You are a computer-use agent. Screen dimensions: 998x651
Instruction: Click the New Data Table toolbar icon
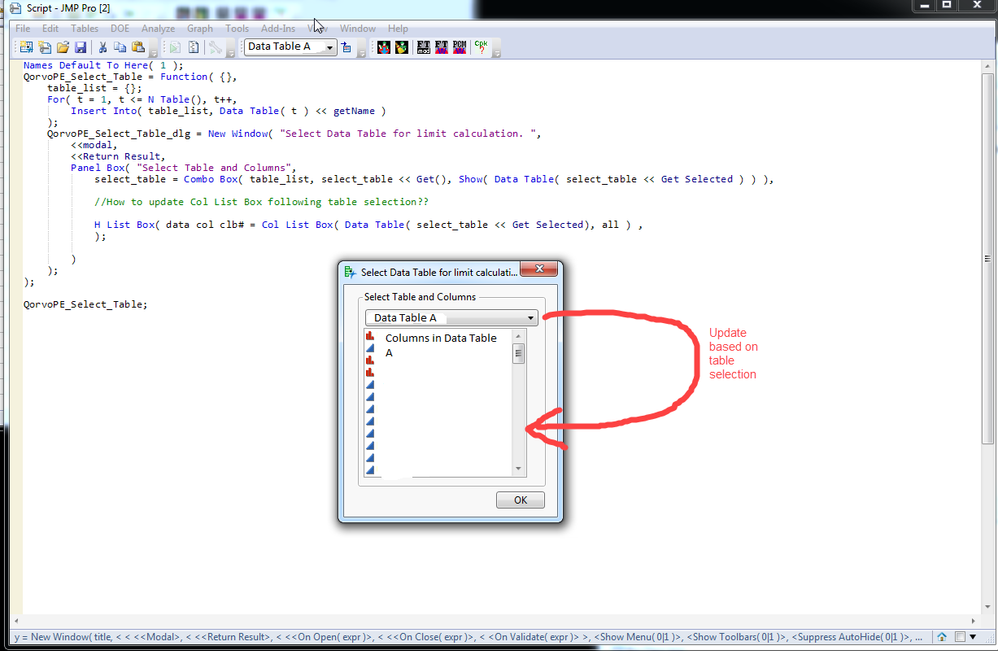click(x=26, y=47)
